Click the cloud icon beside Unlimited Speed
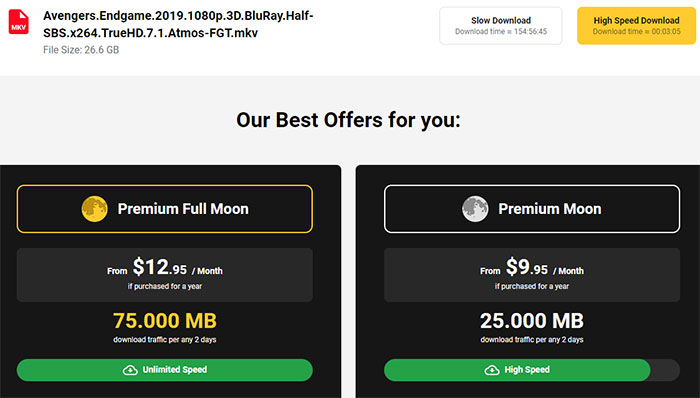 click(130, 370)
